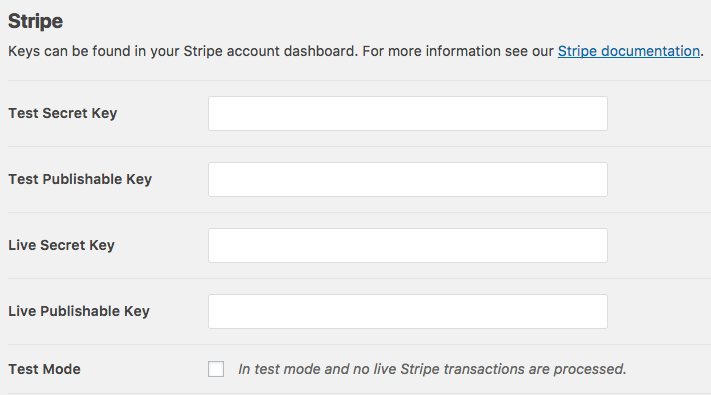Click the 'For more information see our' text
711x395 pixels.
pos(458,51)
